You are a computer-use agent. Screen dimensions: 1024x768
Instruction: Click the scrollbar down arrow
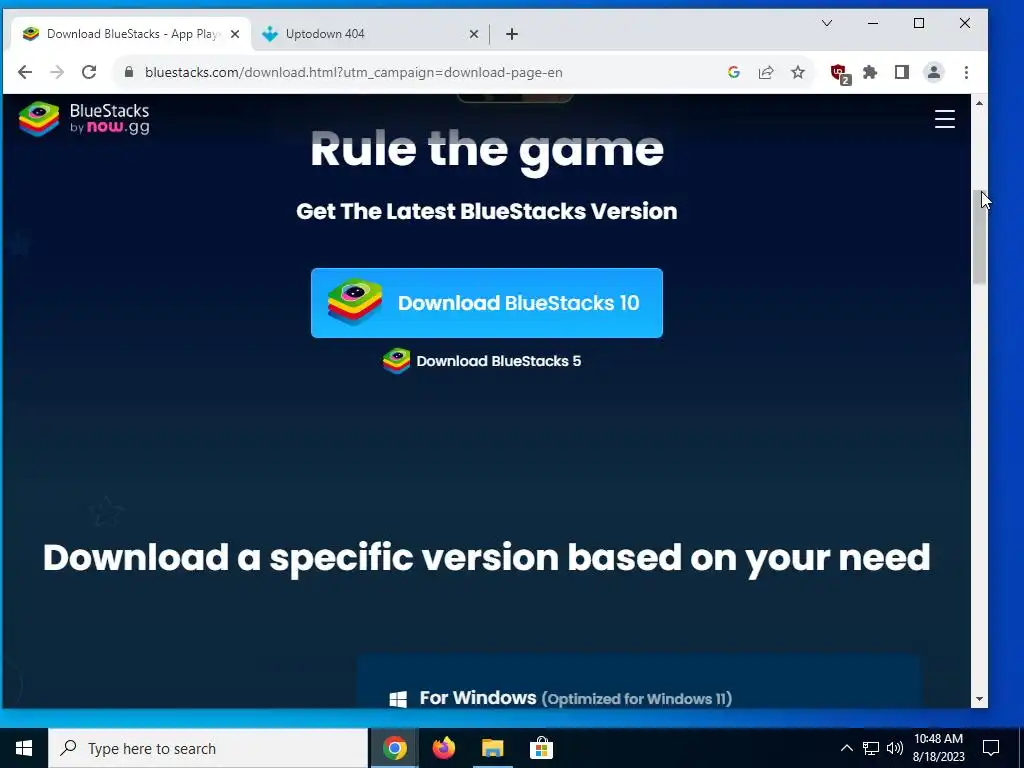coord(979,699)
